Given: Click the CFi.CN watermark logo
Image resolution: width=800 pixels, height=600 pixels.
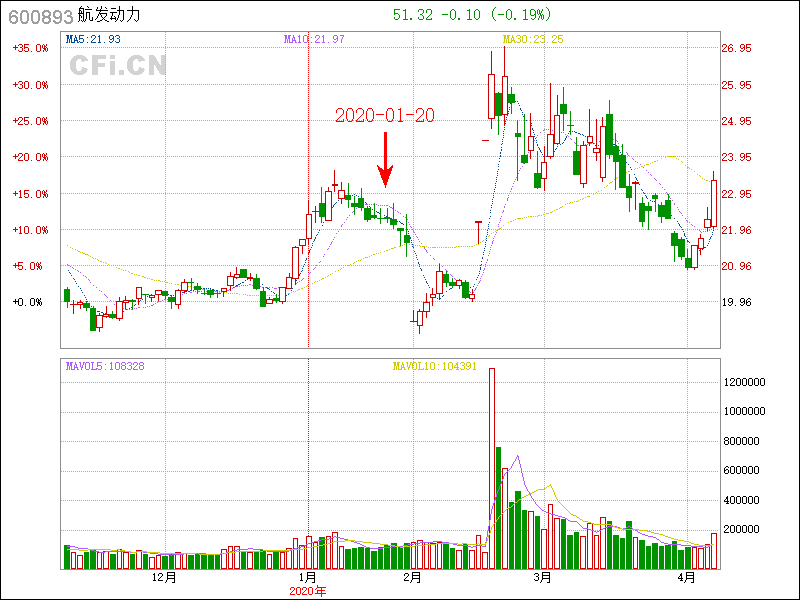Looking at the screenshot, I should [x=118, y=66].
